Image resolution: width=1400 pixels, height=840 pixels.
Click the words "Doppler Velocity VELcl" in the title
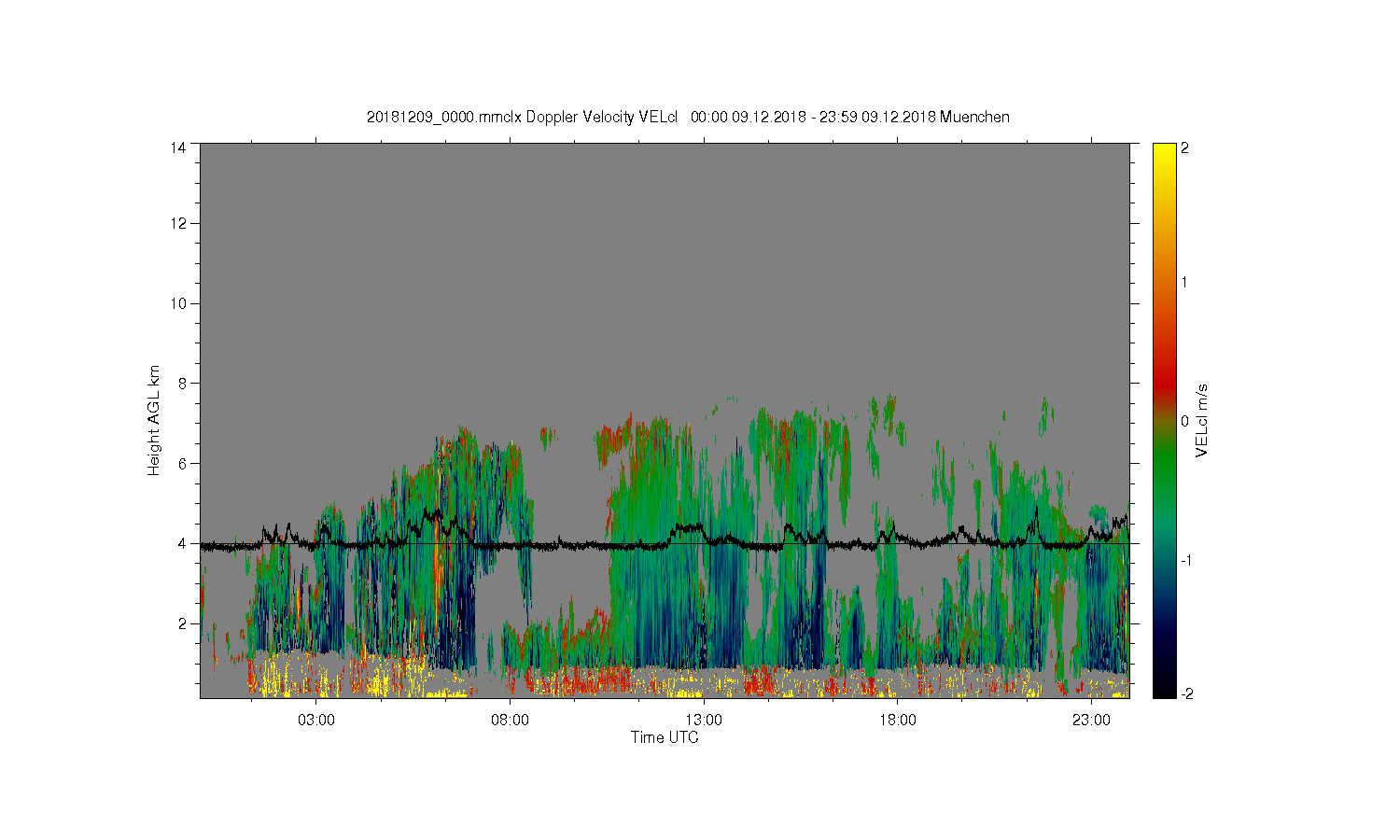coord(602,118)
